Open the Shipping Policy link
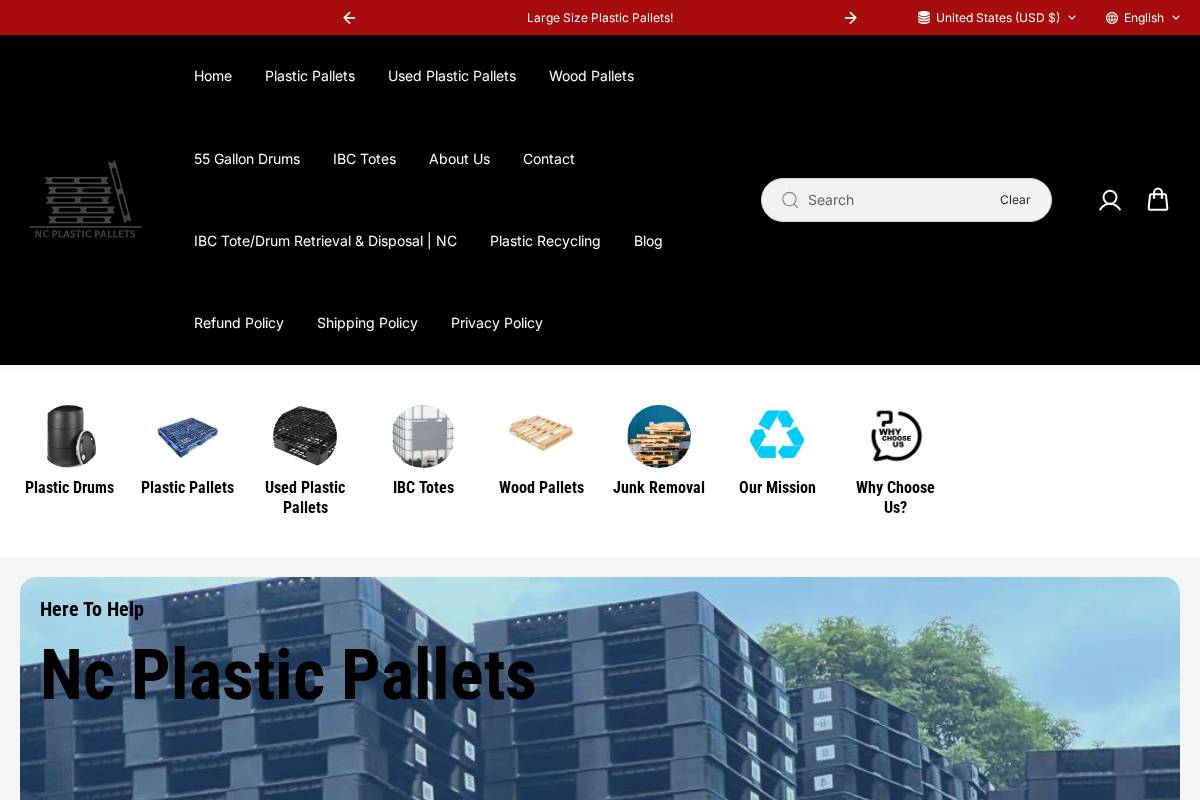The image size is (1200, 800). 367,323
